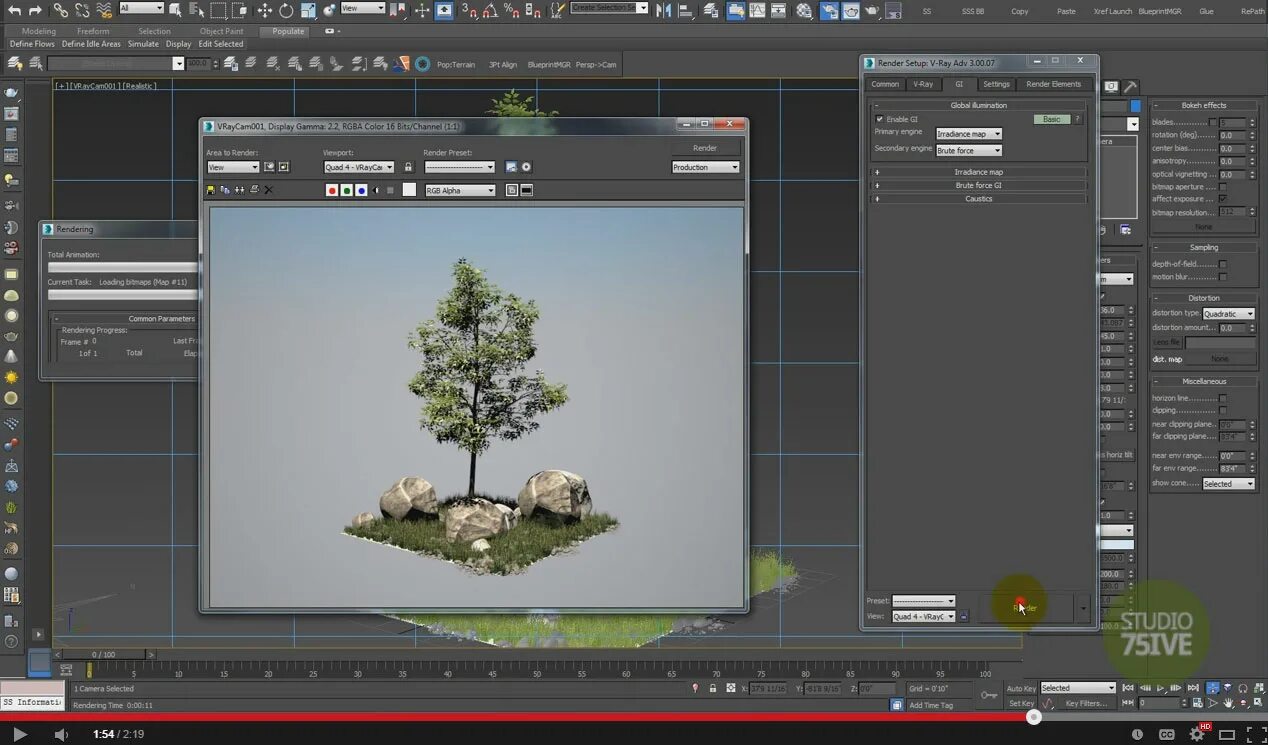The height and width of the screenshot is (745, 1268).
Task: Open the Populate ribbon tab
Action: pos(288,31)
